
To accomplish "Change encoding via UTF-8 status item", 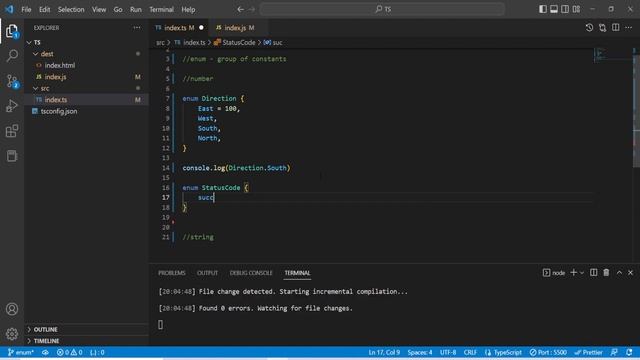I will (x=448, y=352).
